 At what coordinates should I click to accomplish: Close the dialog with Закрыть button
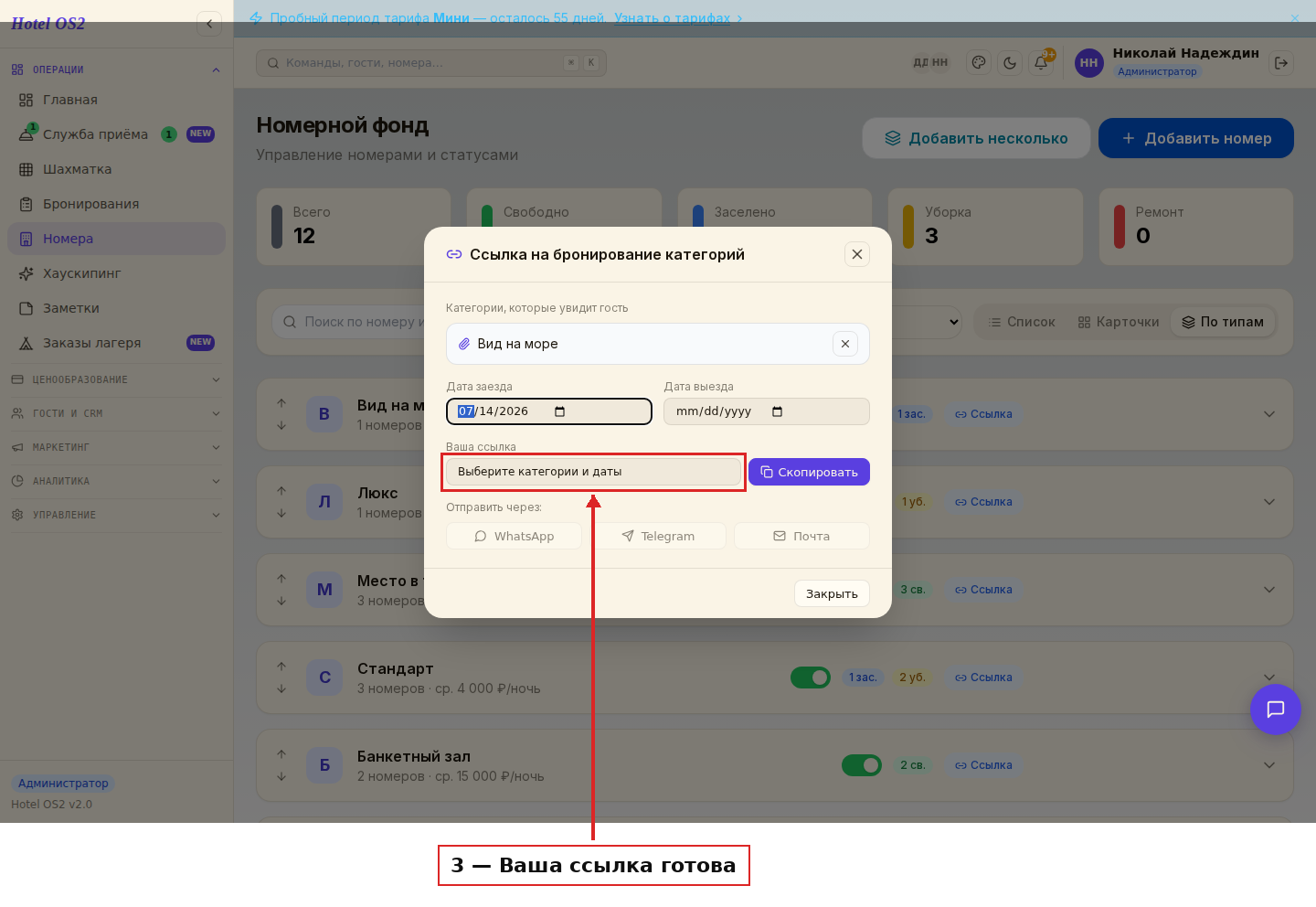[x=832, y=593]
